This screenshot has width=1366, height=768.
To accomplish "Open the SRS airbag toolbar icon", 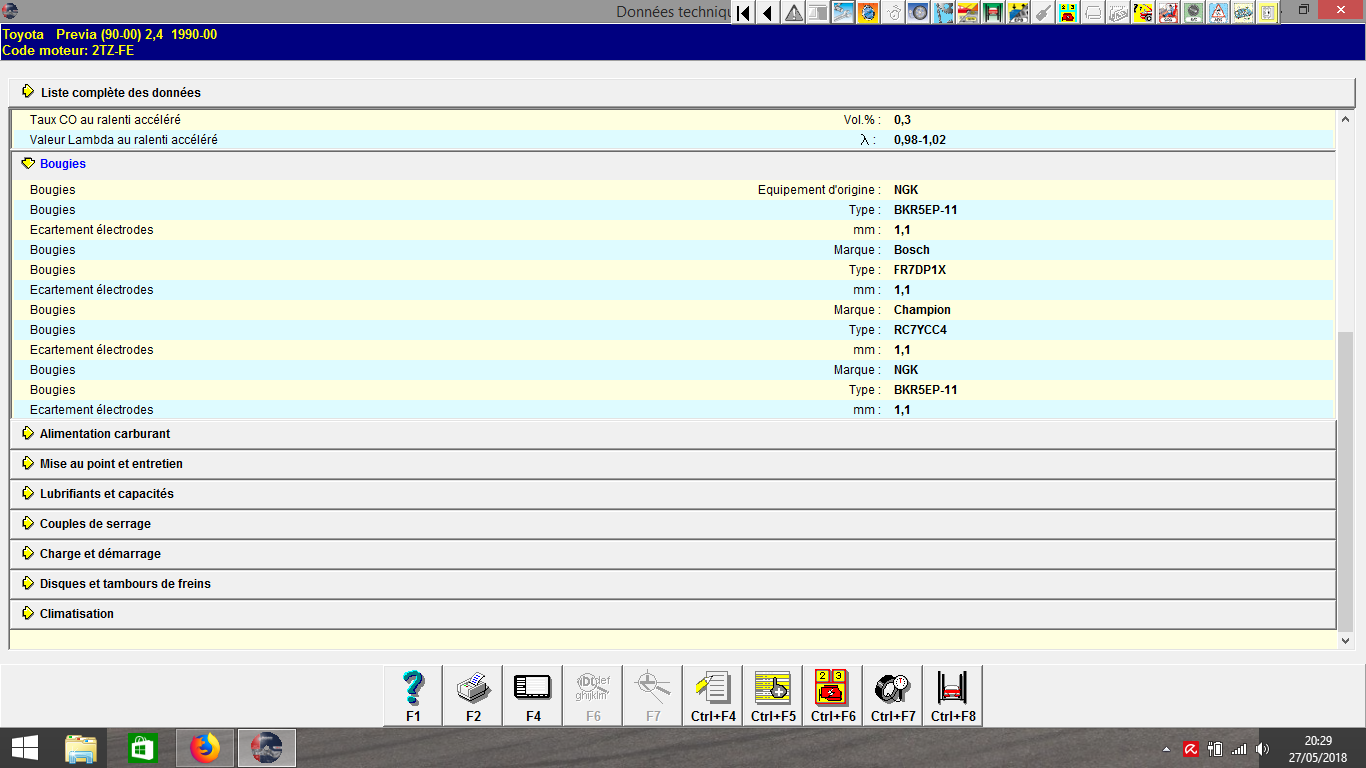I will click(1169, 13).
